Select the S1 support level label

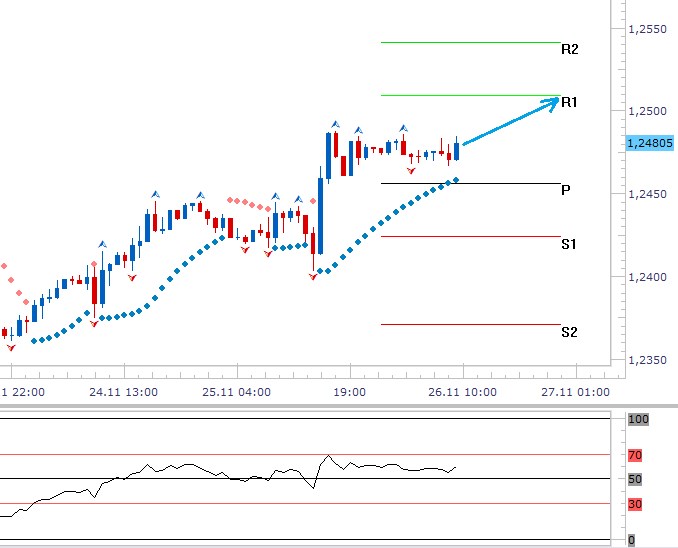point(568,244)
